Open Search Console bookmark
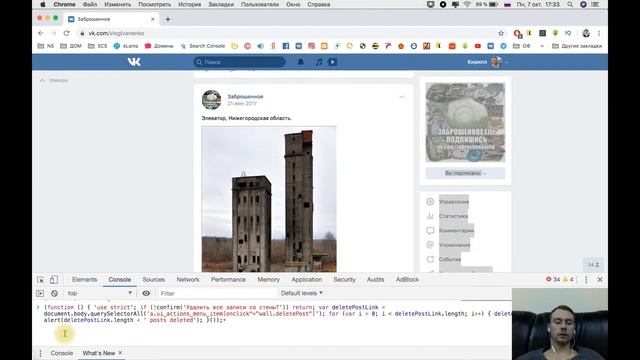The width and height of the screenshot is (640, 360). coord(202,46)
